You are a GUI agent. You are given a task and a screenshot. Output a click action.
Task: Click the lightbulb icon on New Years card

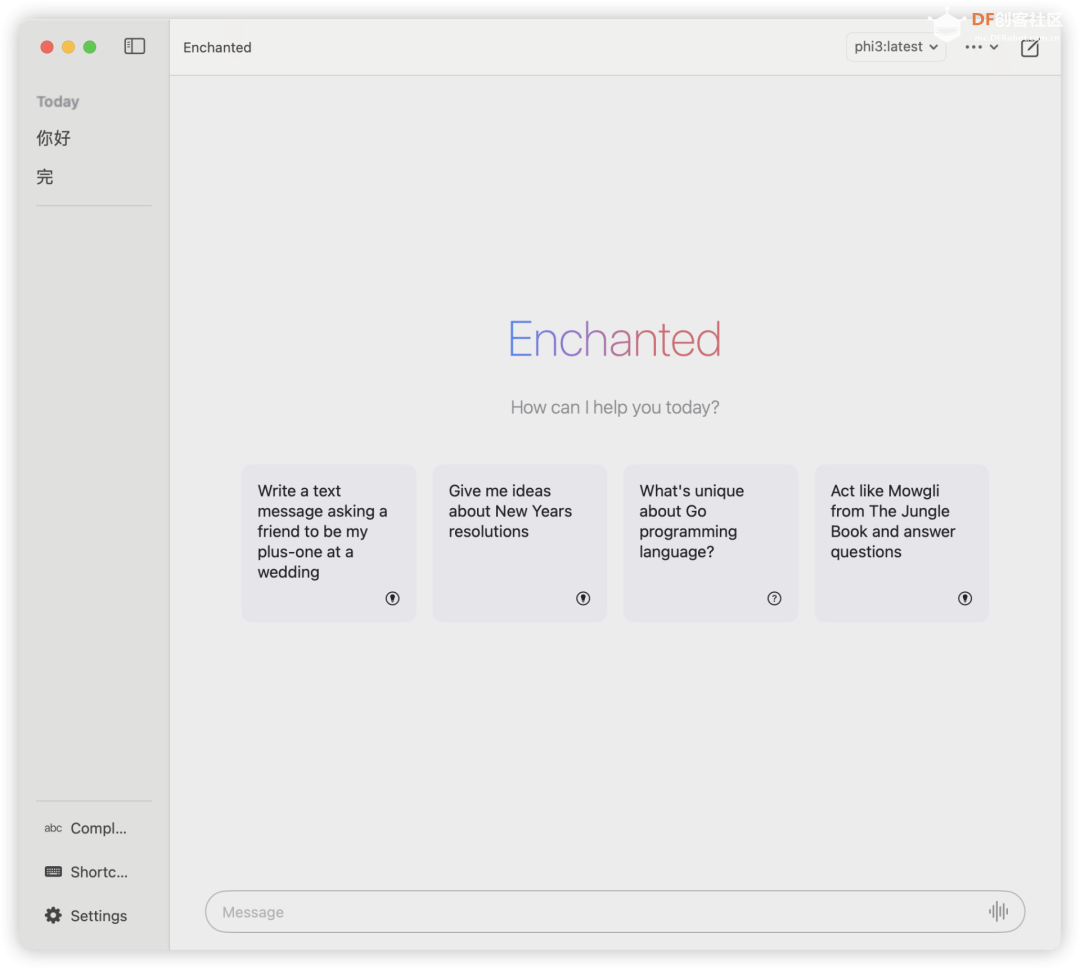click(x=583, y=598)
